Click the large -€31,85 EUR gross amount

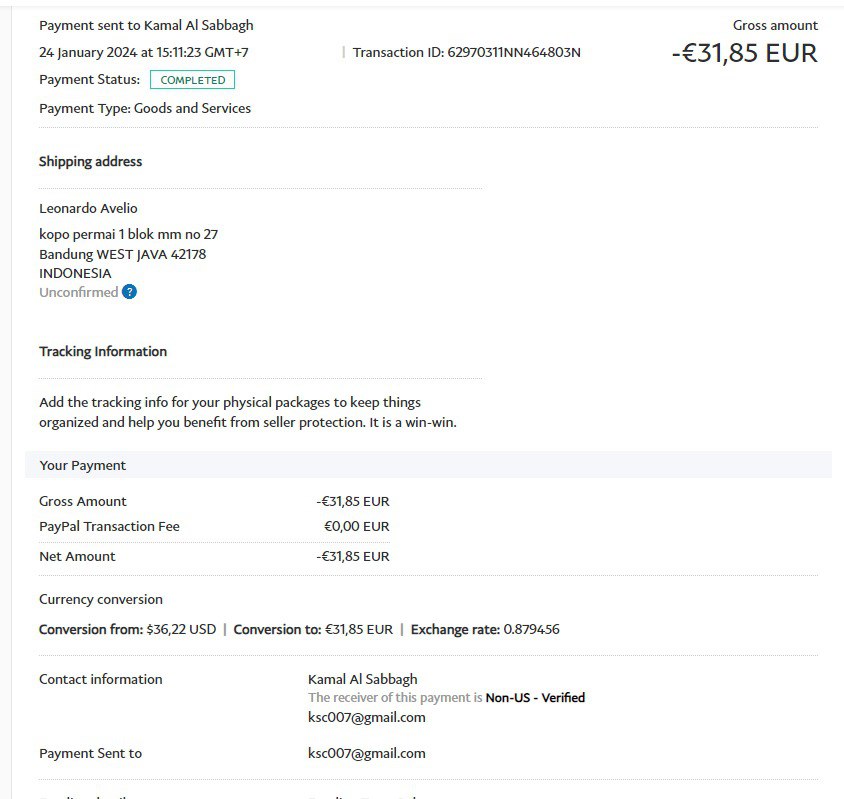(x=744, y=53)
